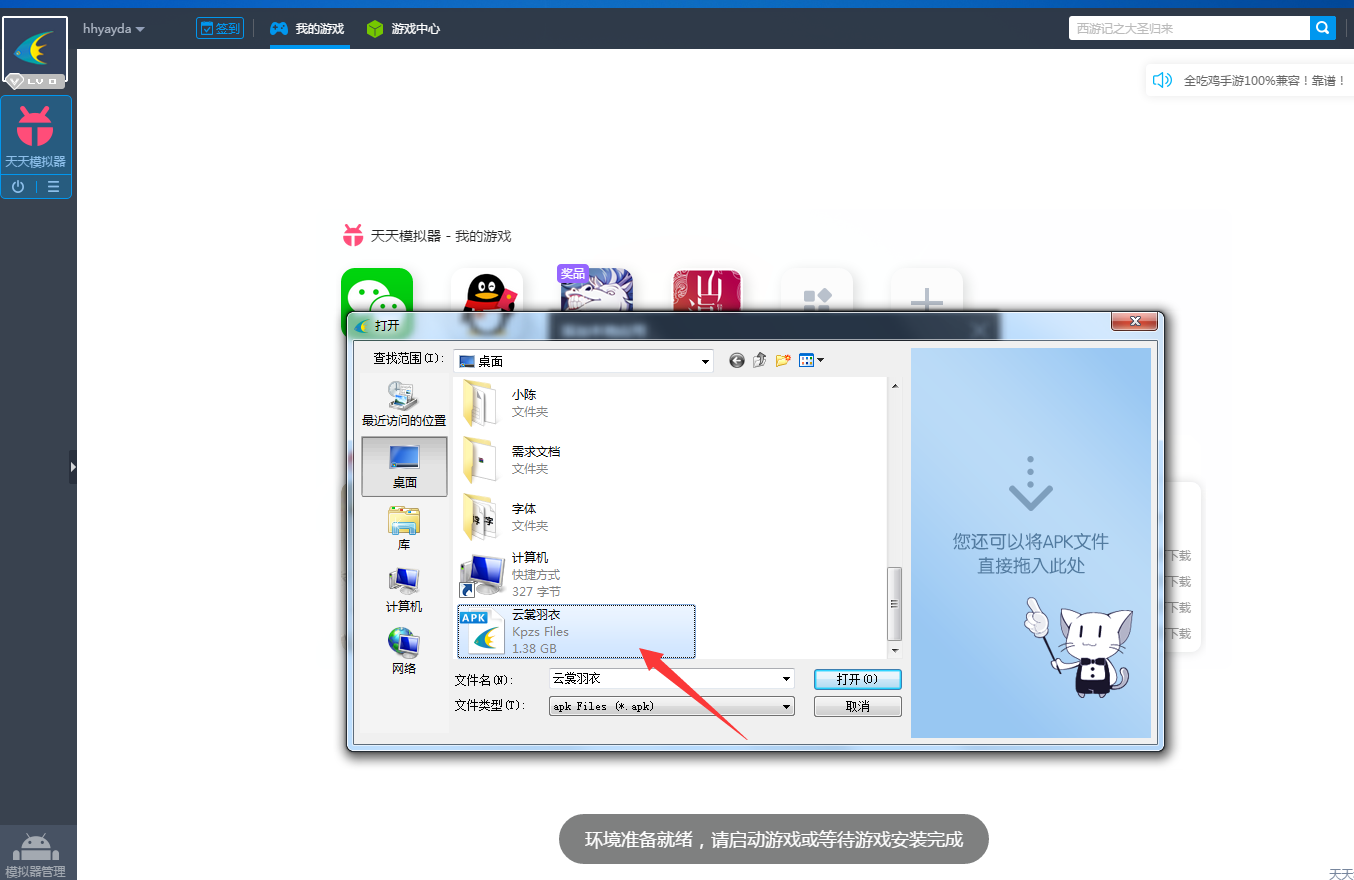Click announcement text 全吃鸡手游100%兼容
The image size is (1354, 880).
tap(1265, 81)
